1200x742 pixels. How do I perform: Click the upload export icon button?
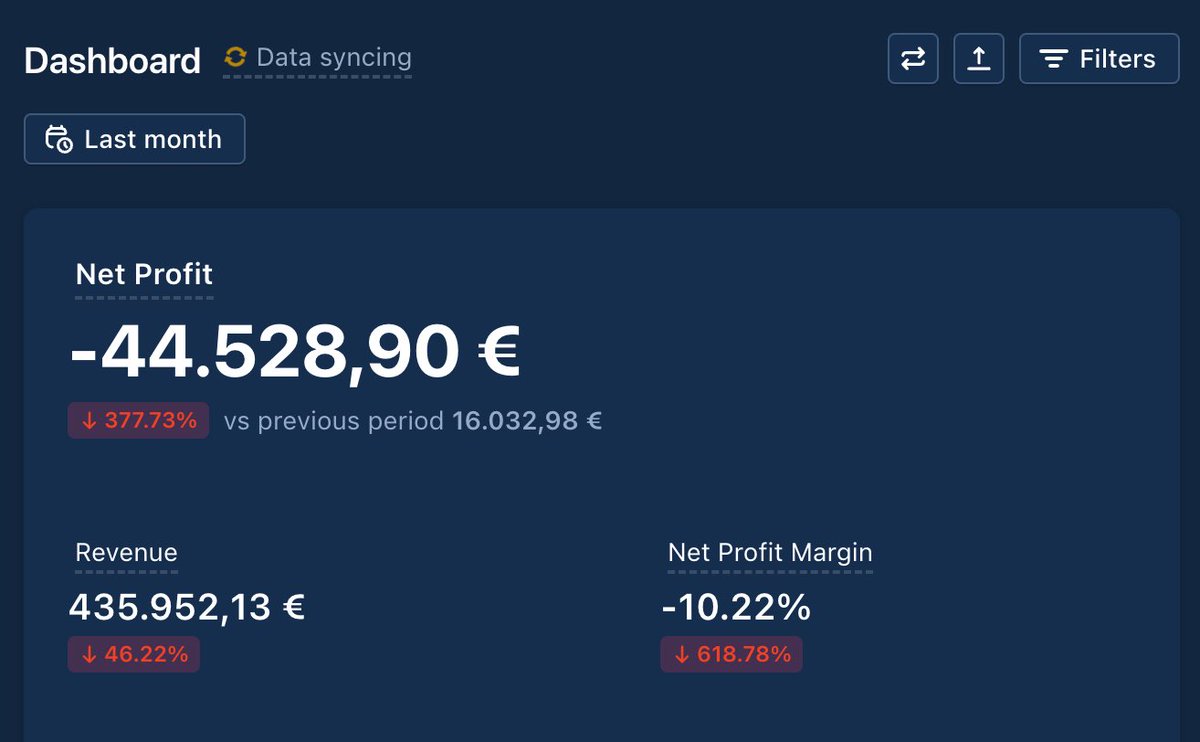point(979,59)
